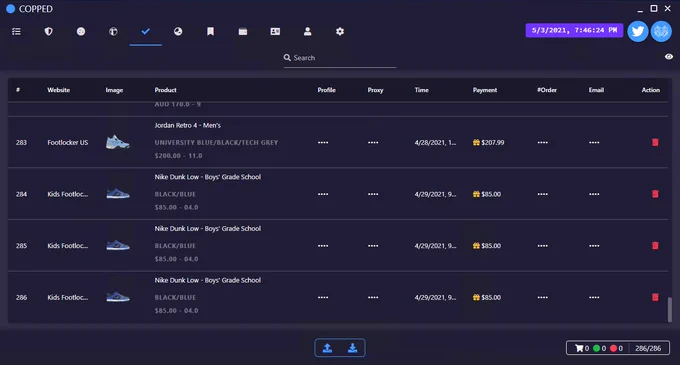Image resolution: width=680 pixels, height=365 pixels.
Task: Delete row 286 with trash icon
Action: point(655,297)
